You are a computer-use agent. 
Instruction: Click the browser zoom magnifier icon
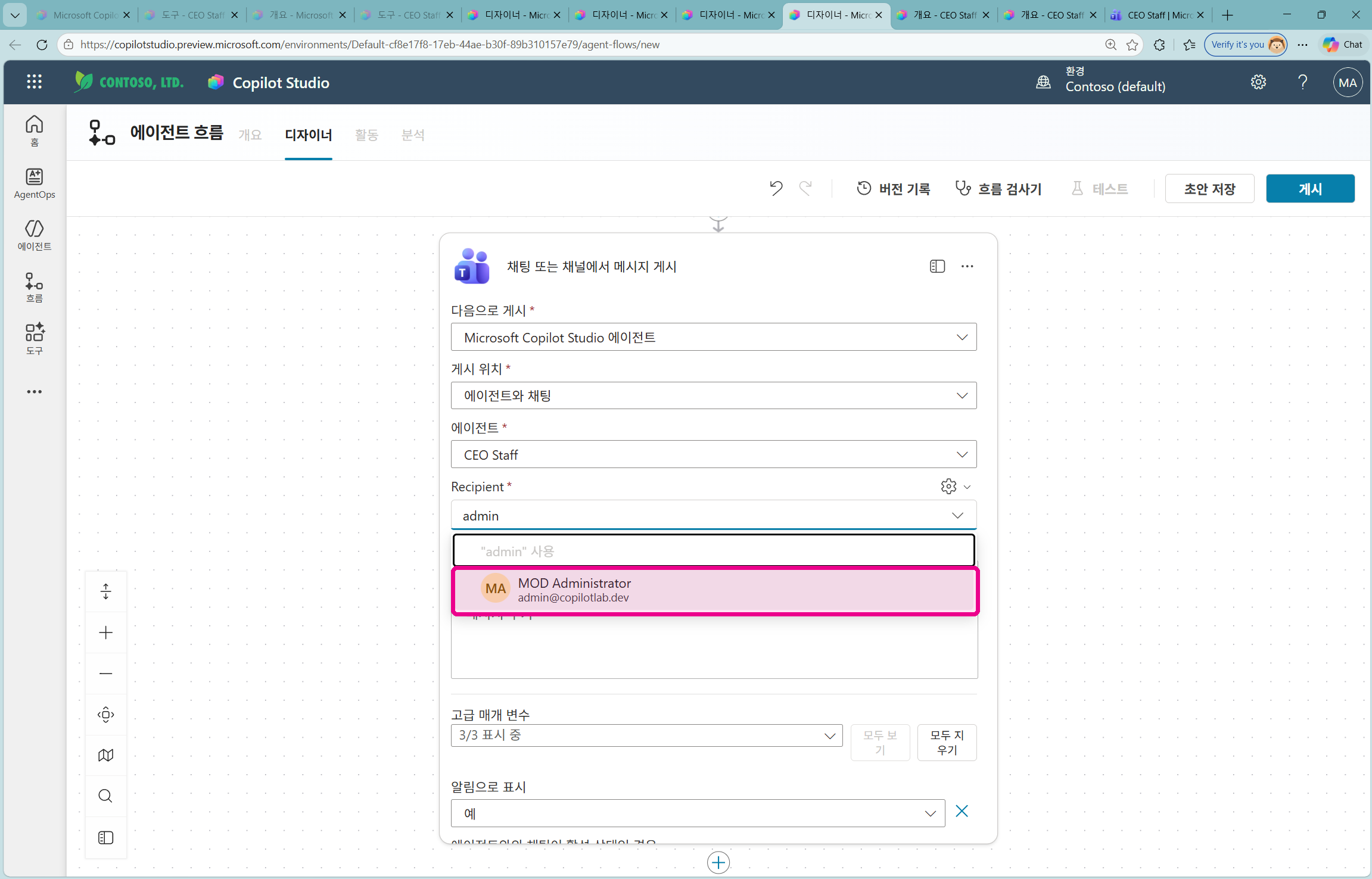tap(1110, 45)
